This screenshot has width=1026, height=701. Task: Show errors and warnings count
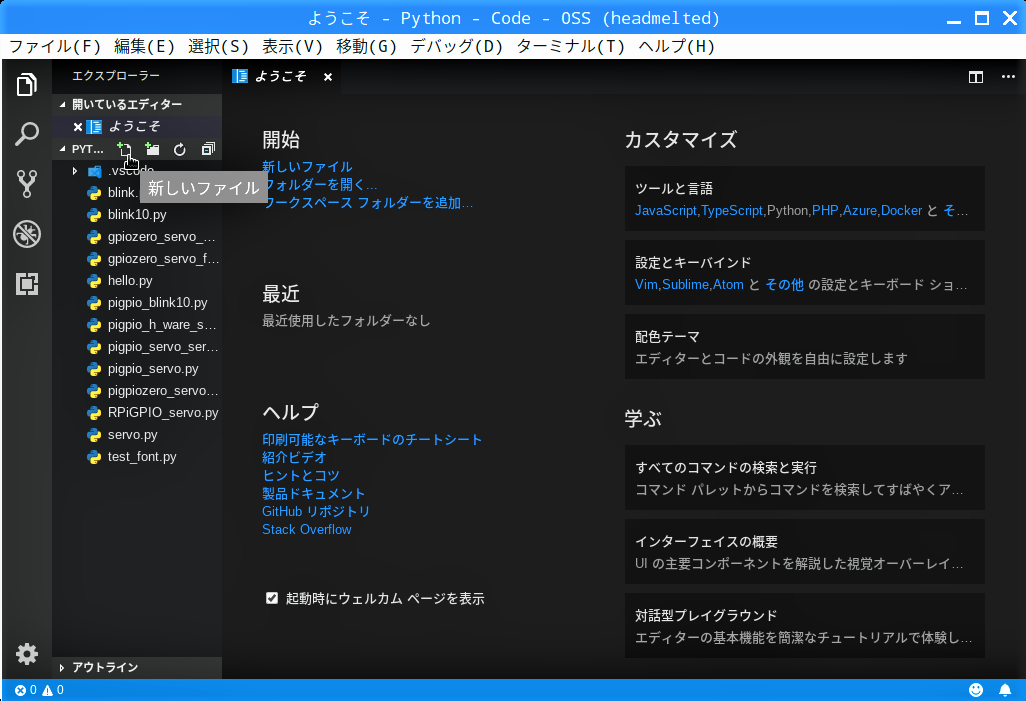click(x=39, y=690)
